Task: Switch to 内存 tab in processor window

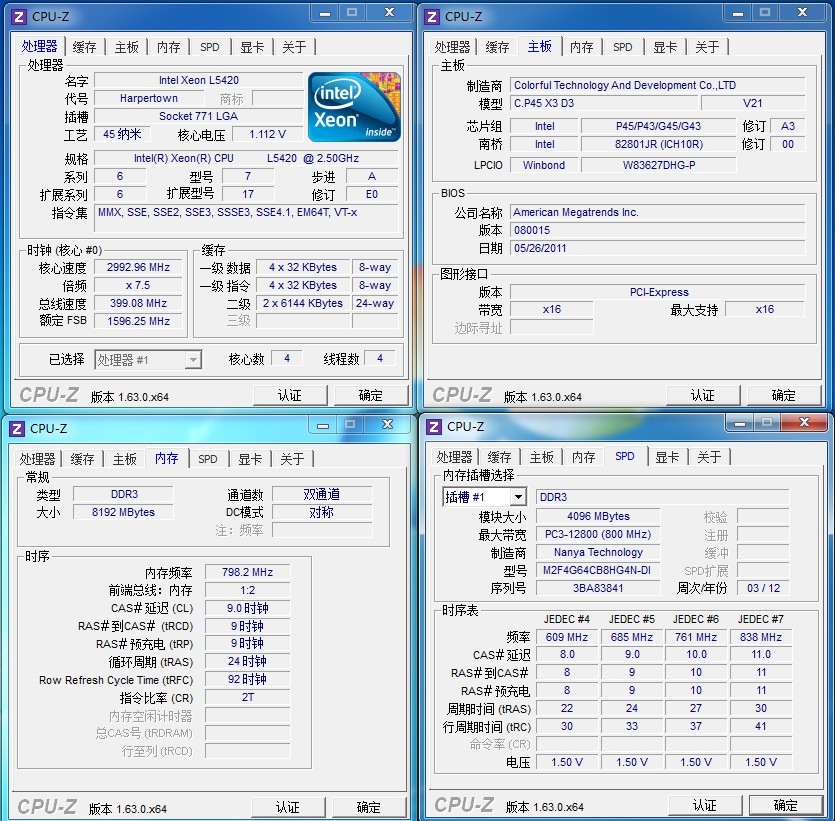Action: pyautogui.click(x=168, y=47)
